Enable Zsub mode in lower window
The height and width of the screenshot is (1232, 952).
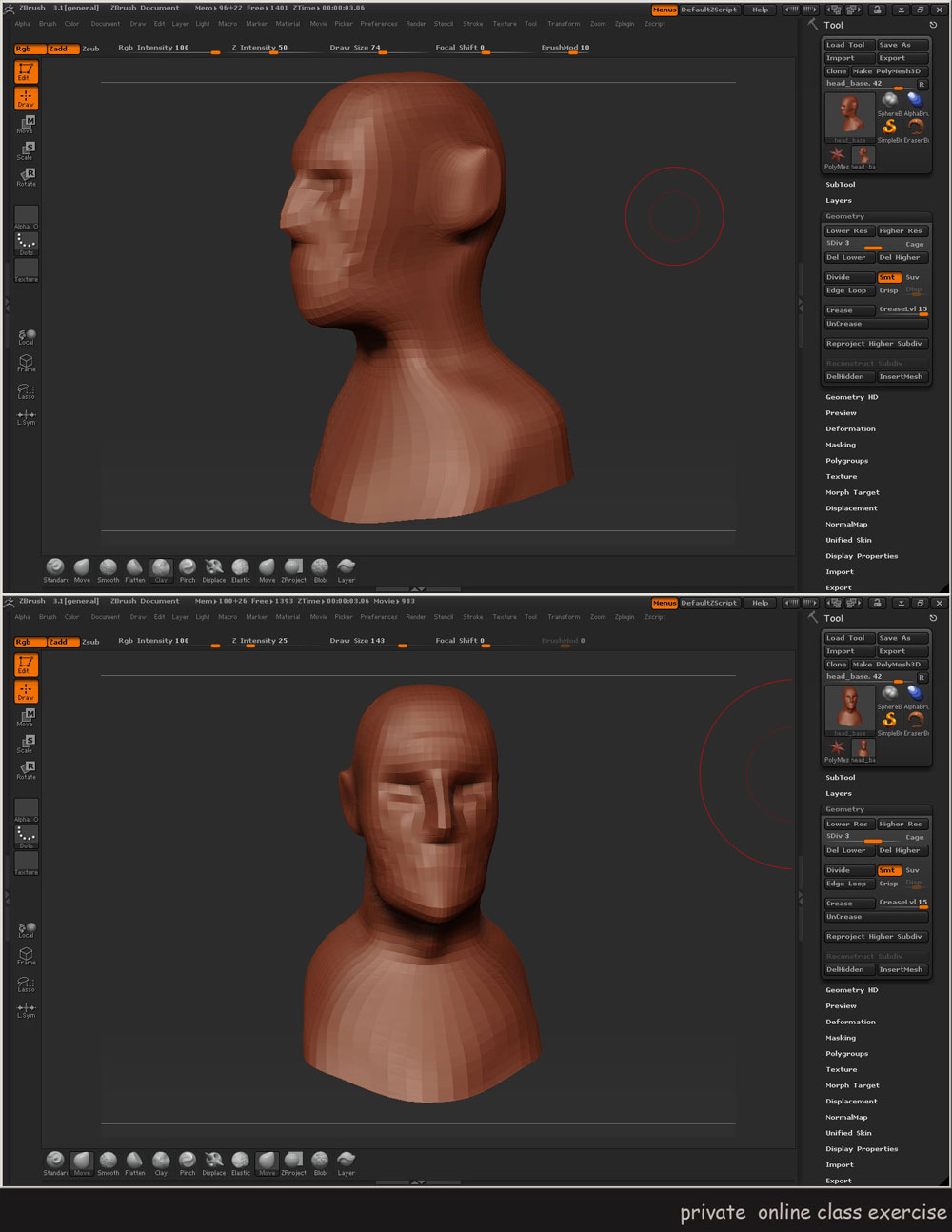coord(90,642)
